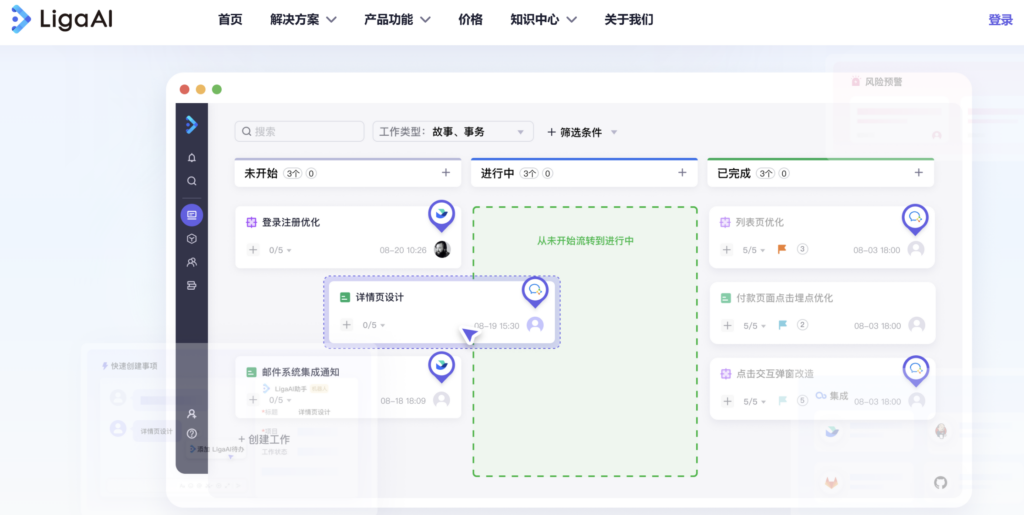
Task: Open the cube icon in the sidebar
Action: [x=191, y=239]
